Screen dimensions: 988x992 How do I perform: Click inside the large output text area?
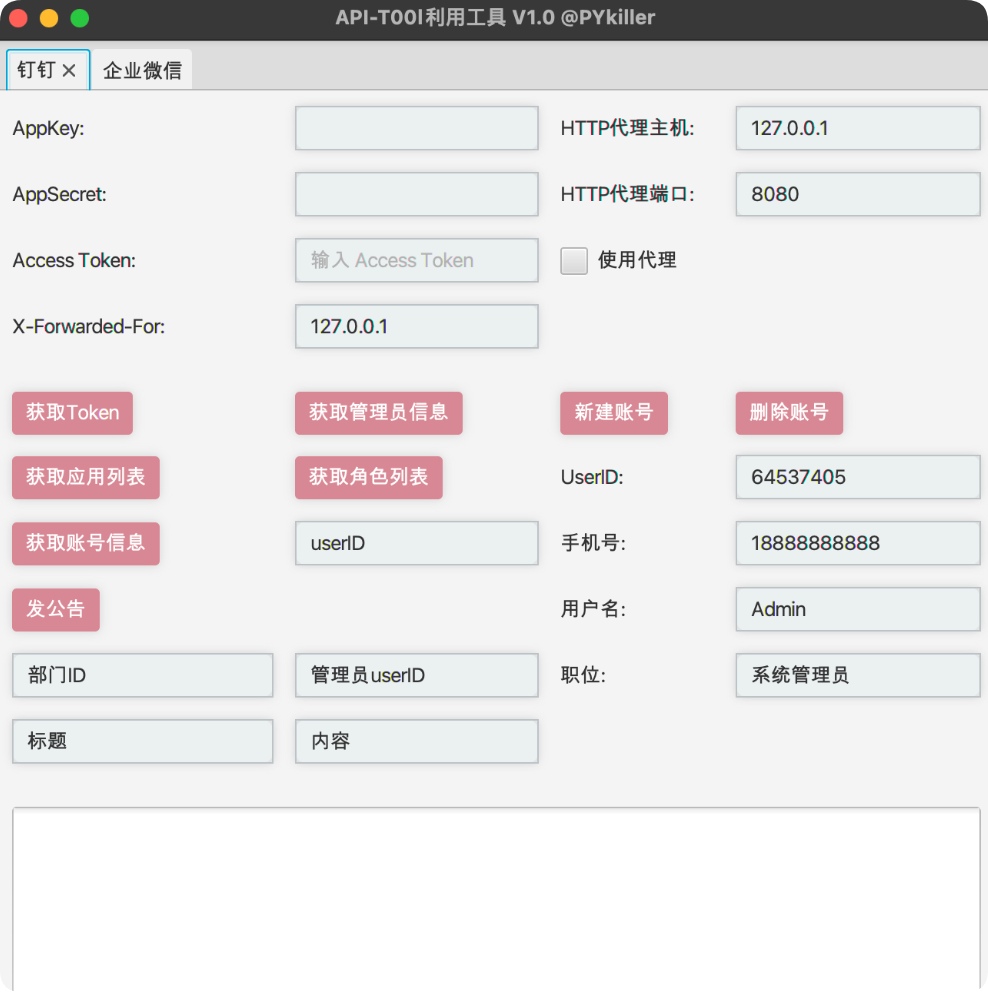point(497,898)
